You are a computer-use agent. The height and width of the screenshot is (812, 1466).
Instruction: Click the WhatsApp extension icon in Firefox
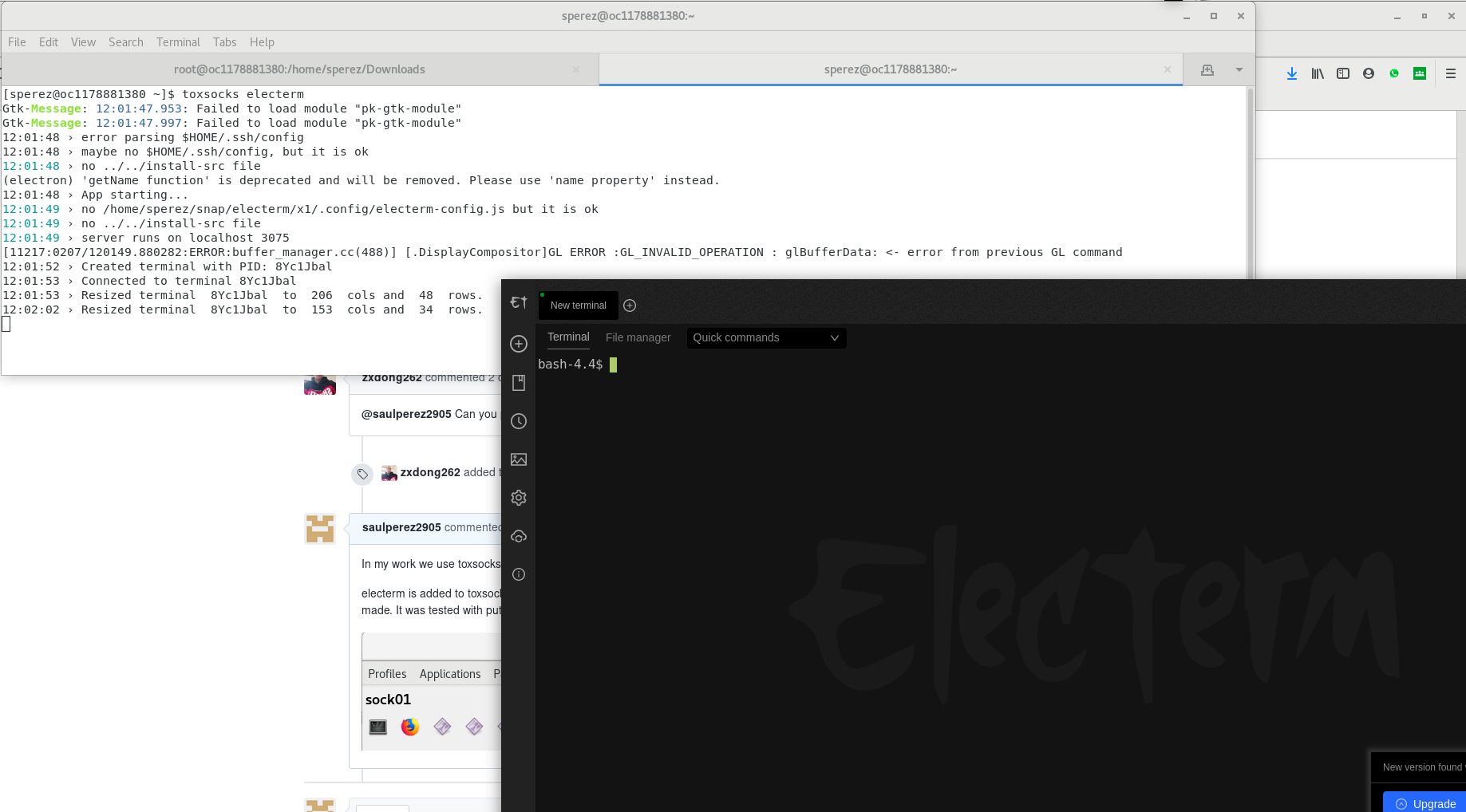click(1394, 73)
